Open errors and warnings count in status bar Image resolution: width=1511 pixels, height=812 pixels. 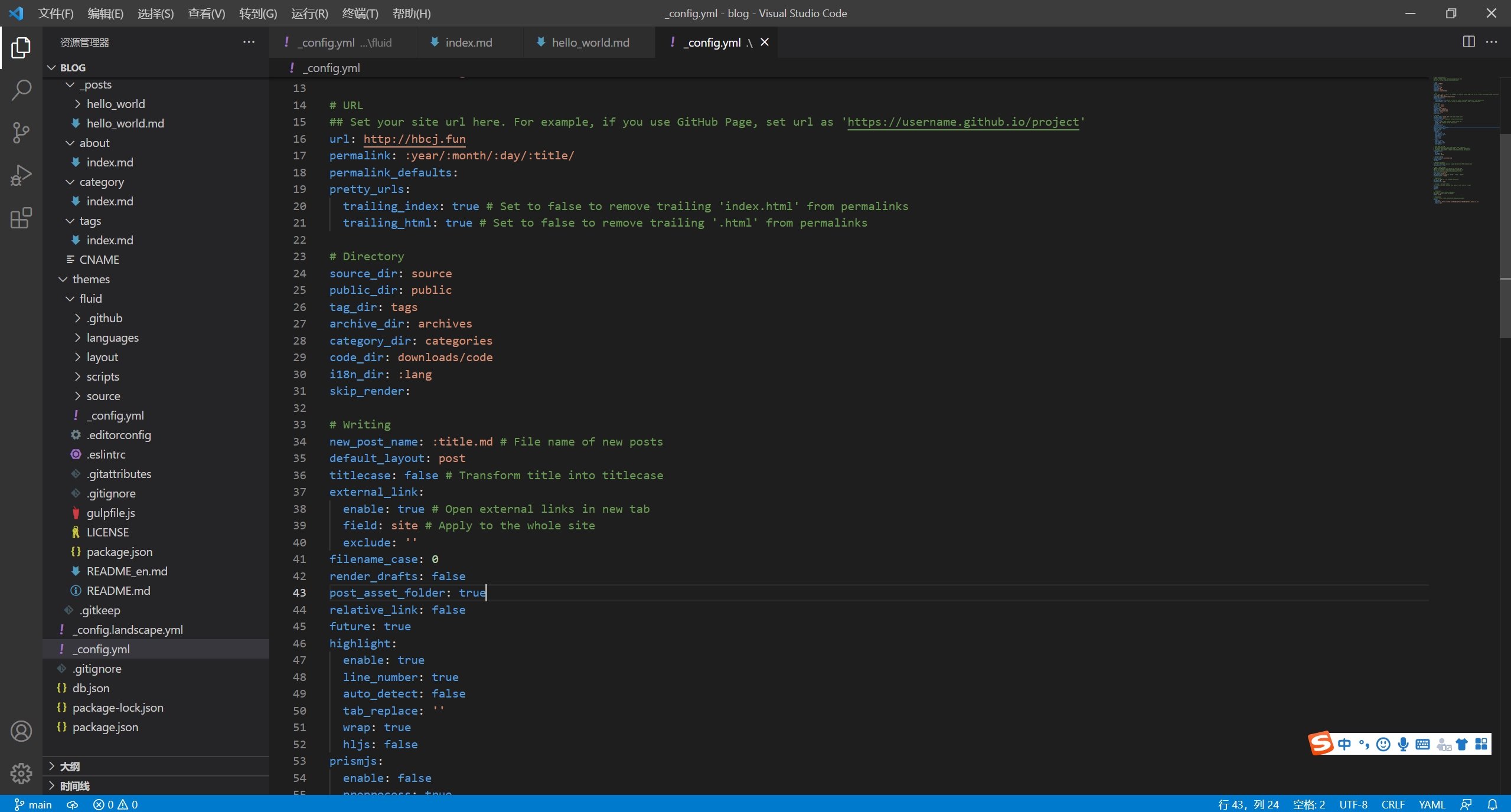point(116,804)
